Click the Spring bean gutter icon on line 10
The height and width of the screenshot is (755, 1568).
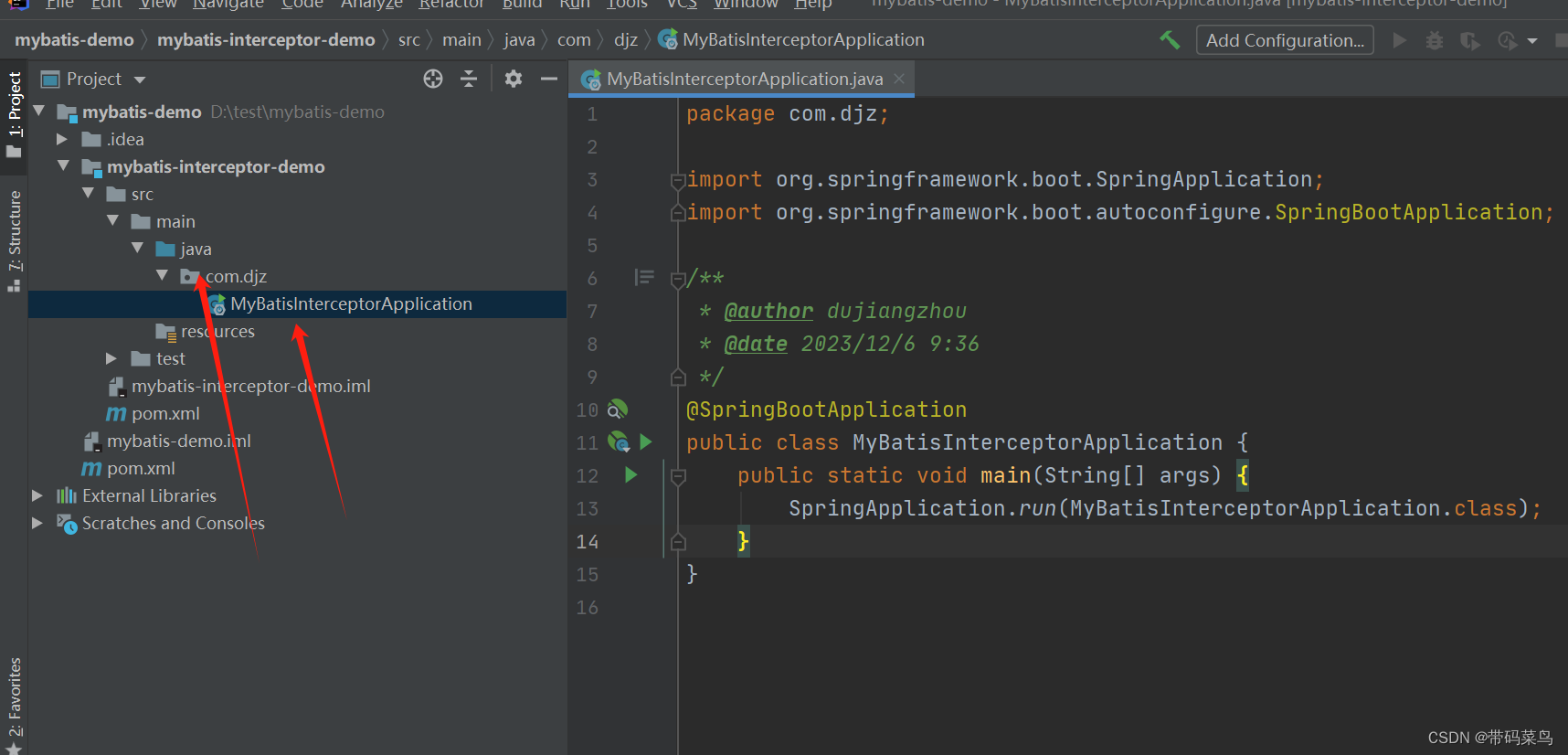(619, 409)
